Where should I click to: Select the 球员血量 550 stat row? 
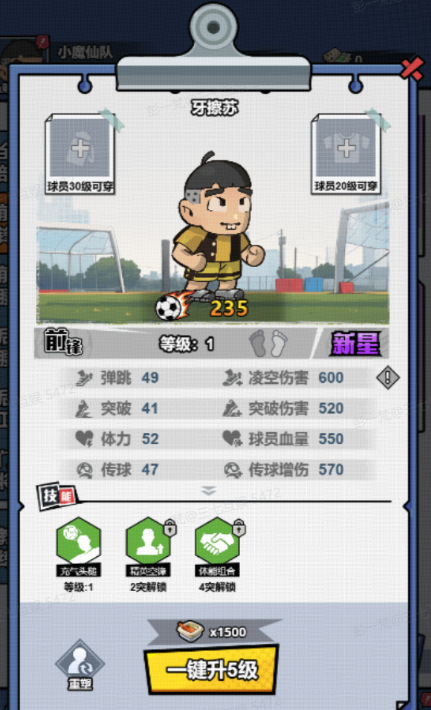[295, 438]
